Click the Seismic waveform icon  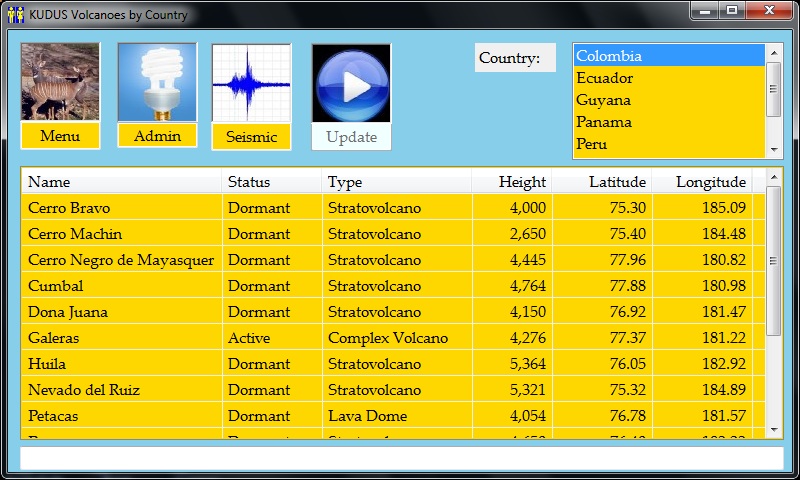[x=251, y=83]
